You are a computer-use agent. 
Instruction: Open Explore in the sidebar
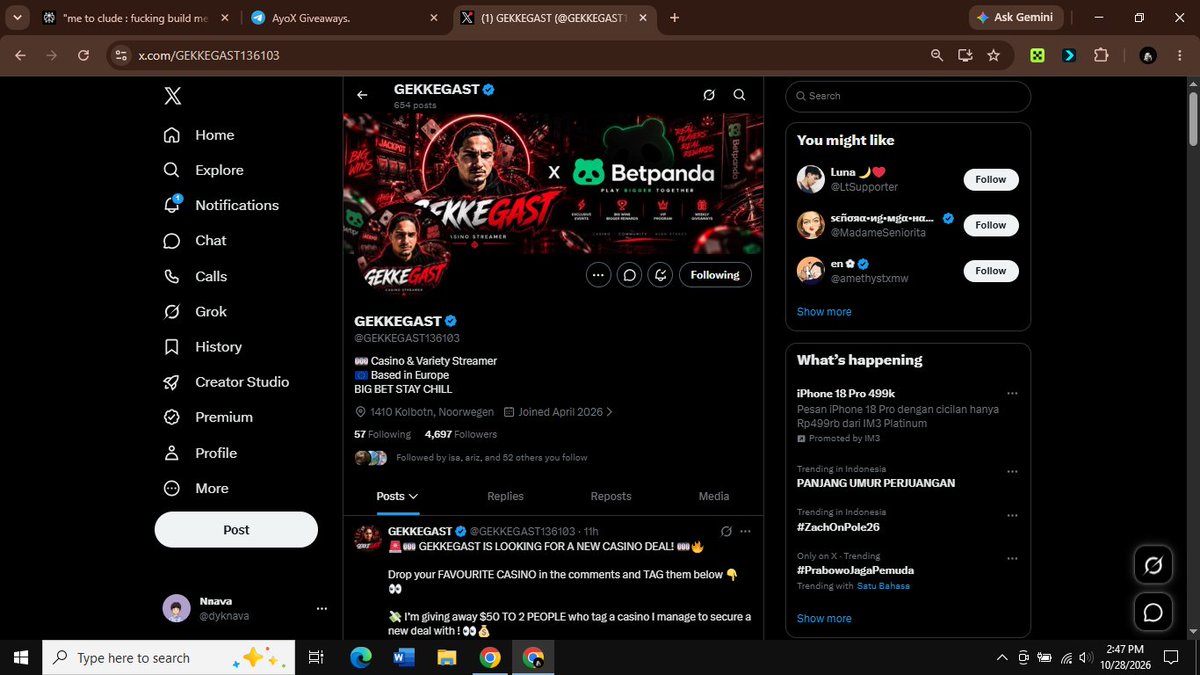204,170
